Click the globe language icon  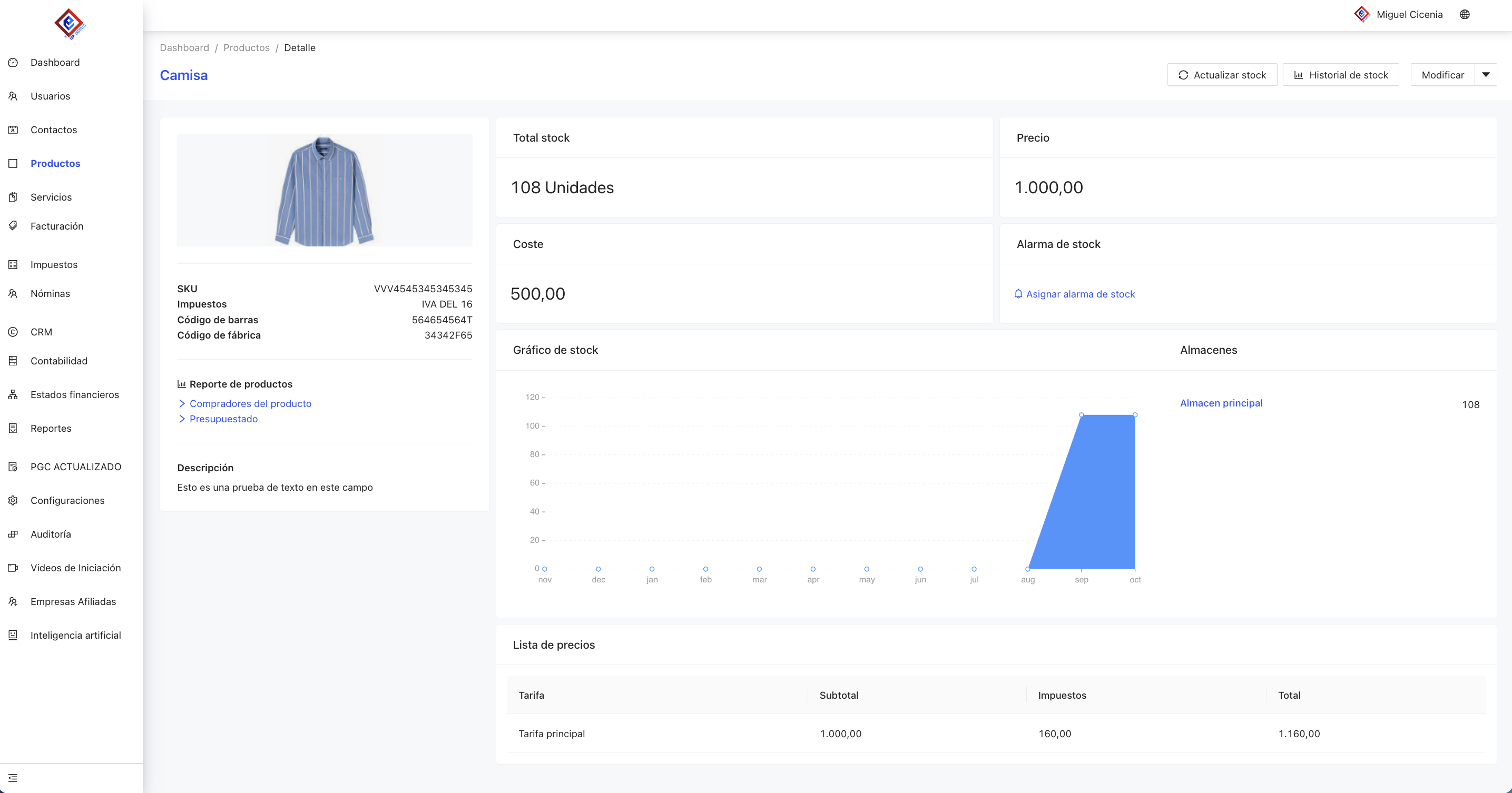point(1465,15)
